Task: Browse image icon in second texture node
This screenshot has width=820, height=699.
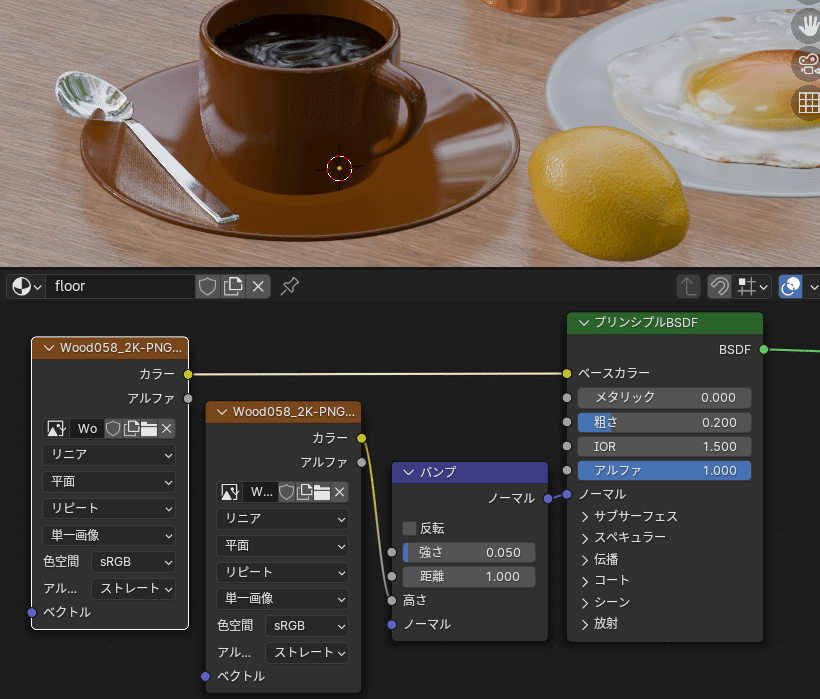Action: click(x=230, y=492)
